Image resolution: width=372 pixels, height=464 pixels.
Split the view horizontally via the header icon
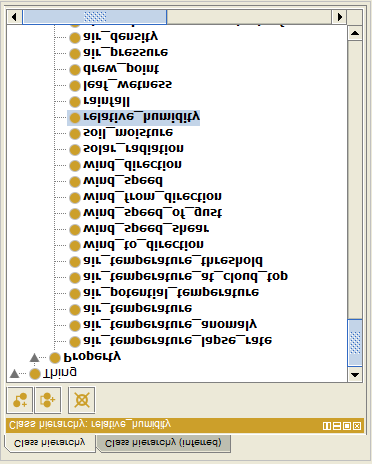[x=337, y=426]
